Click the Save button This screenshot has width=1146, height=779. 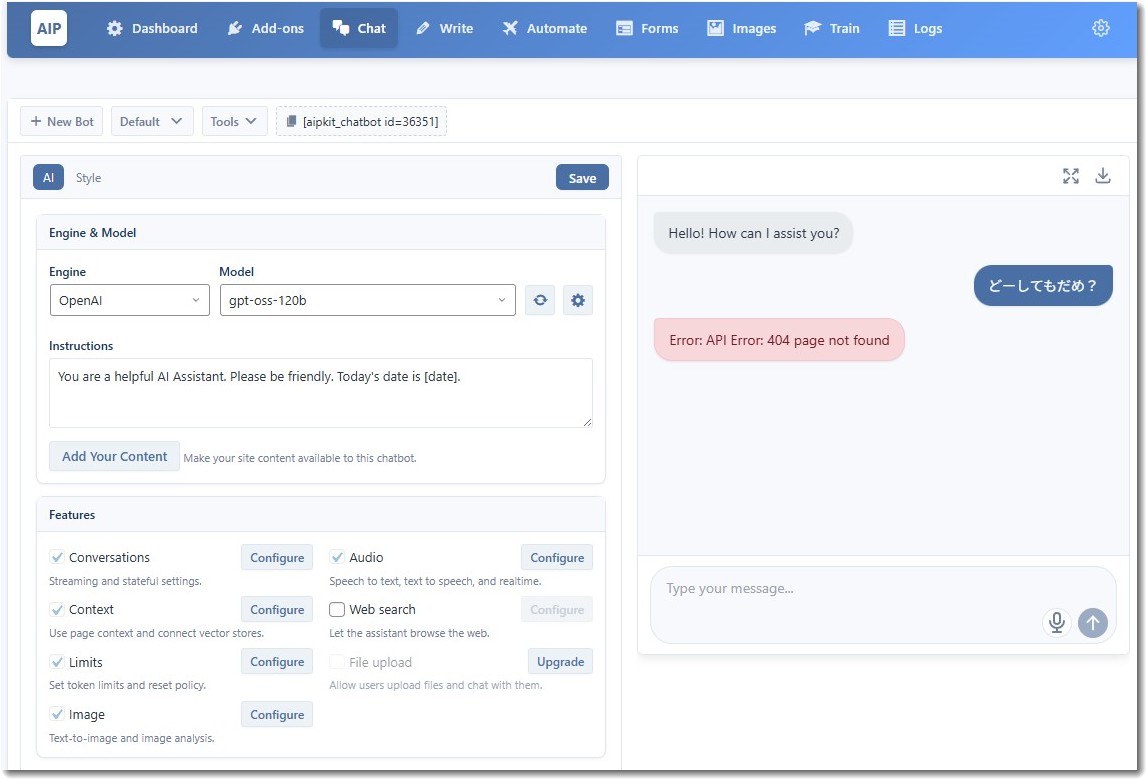coord(582,178)
